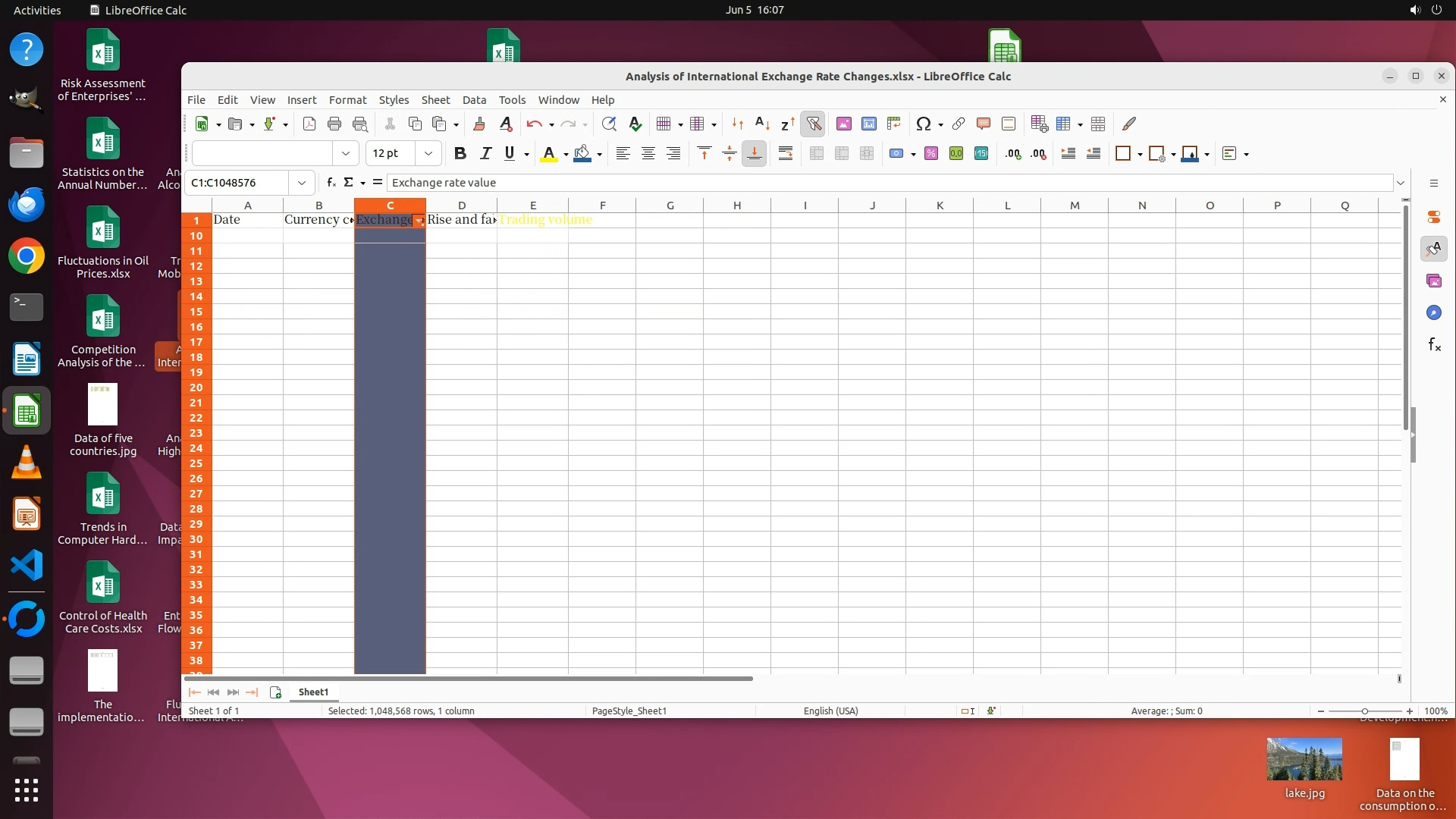Open column C autofilter dropdown
The image size is (1456, 819).
[419, 221]
